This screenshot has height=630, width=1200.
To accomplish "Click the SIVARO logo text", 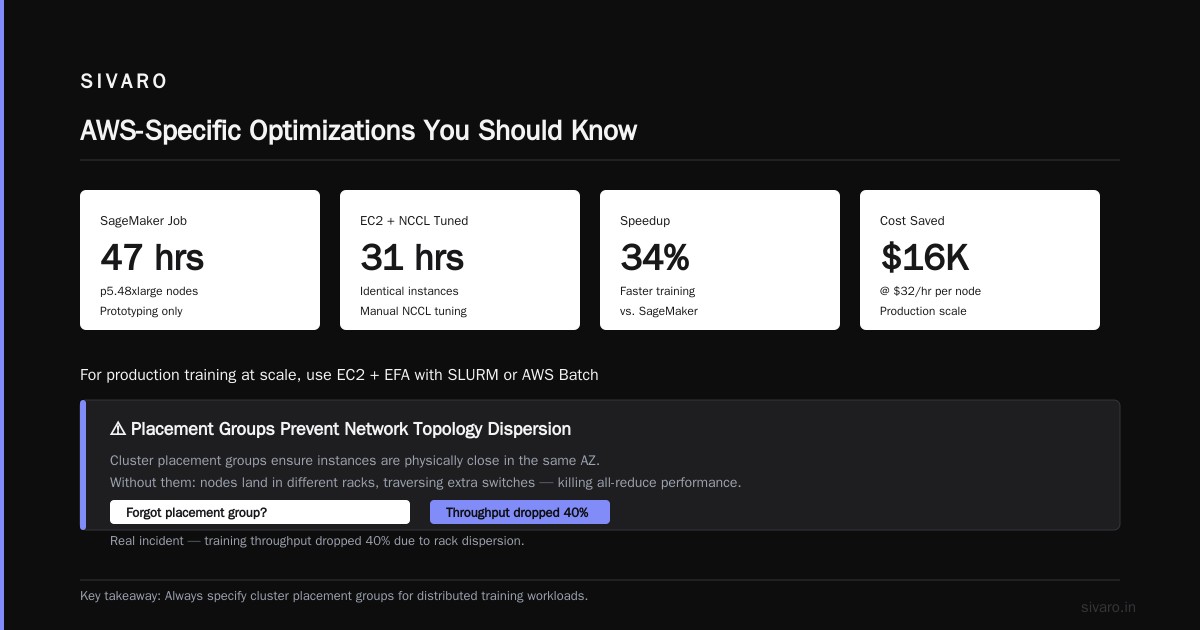I will click(124, 81).
